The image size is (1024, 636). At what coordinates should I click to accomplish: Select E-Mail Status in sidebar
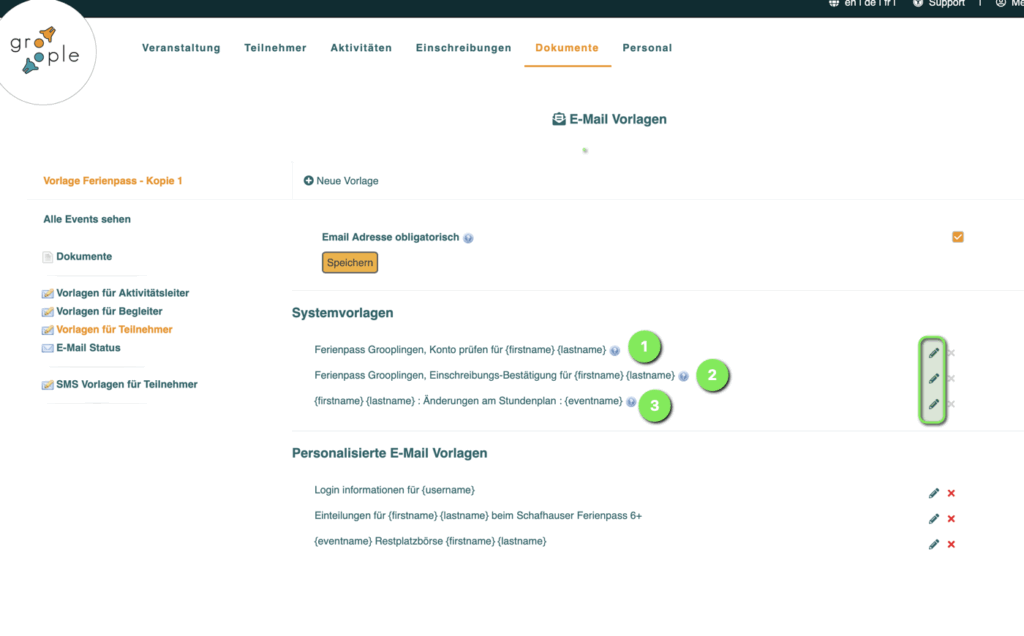click(88, 348)
